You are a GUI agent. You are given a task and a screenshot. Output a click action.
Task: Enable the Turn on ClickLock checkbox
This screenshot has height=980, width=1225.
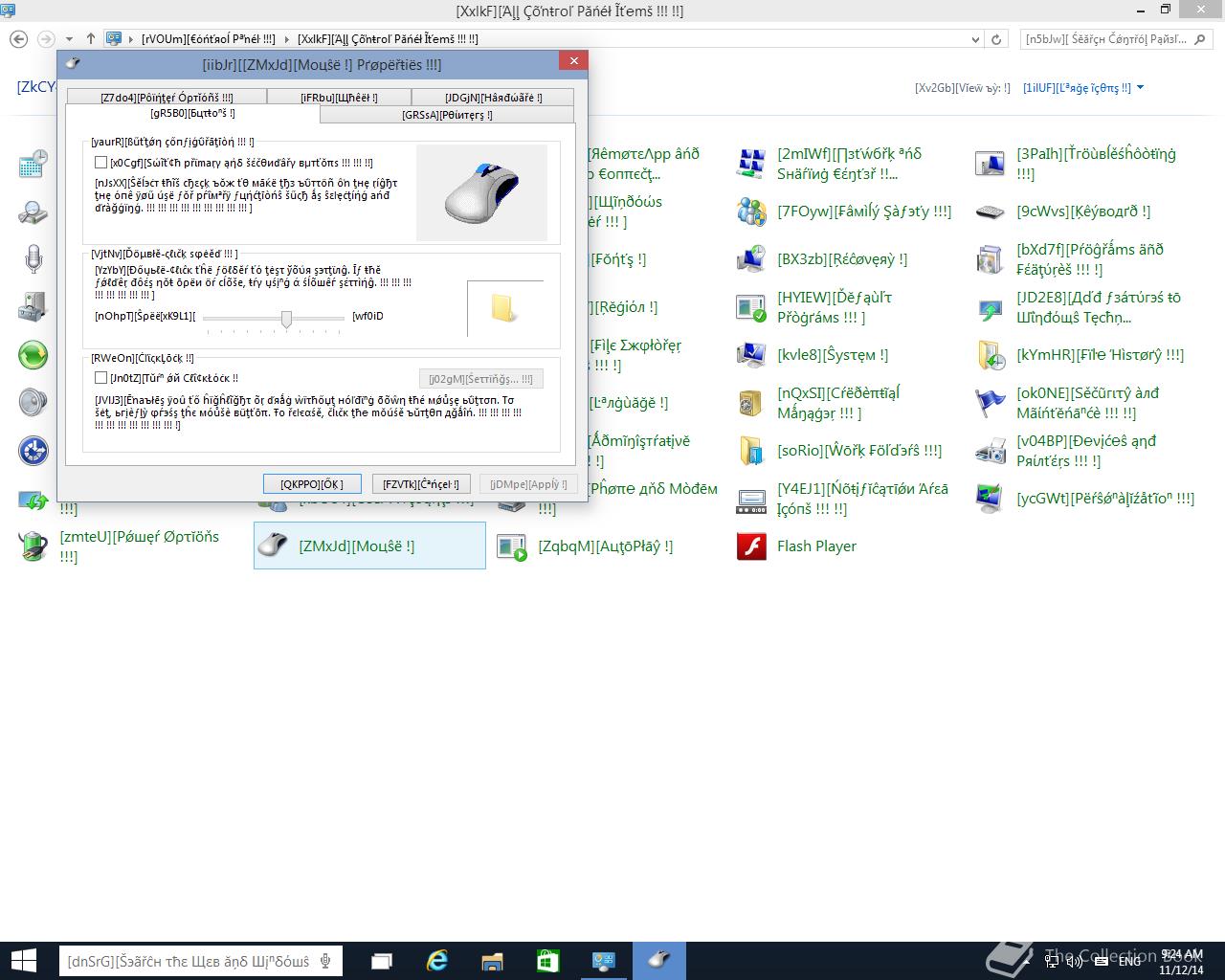click(x=100, y=378)
